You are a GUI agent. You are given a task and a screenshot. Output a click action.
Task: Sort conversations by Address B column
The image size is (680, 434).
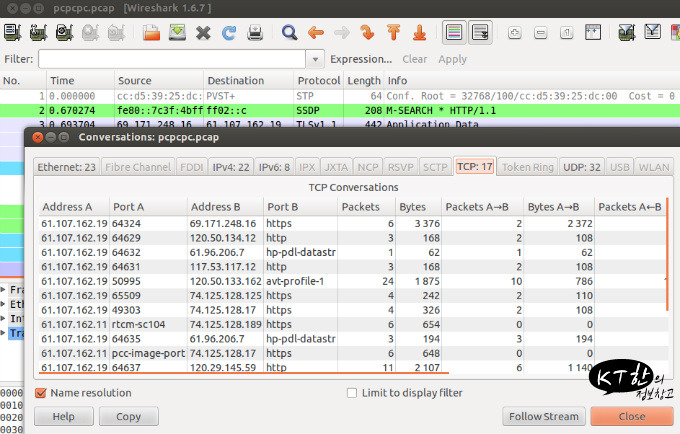225,207
